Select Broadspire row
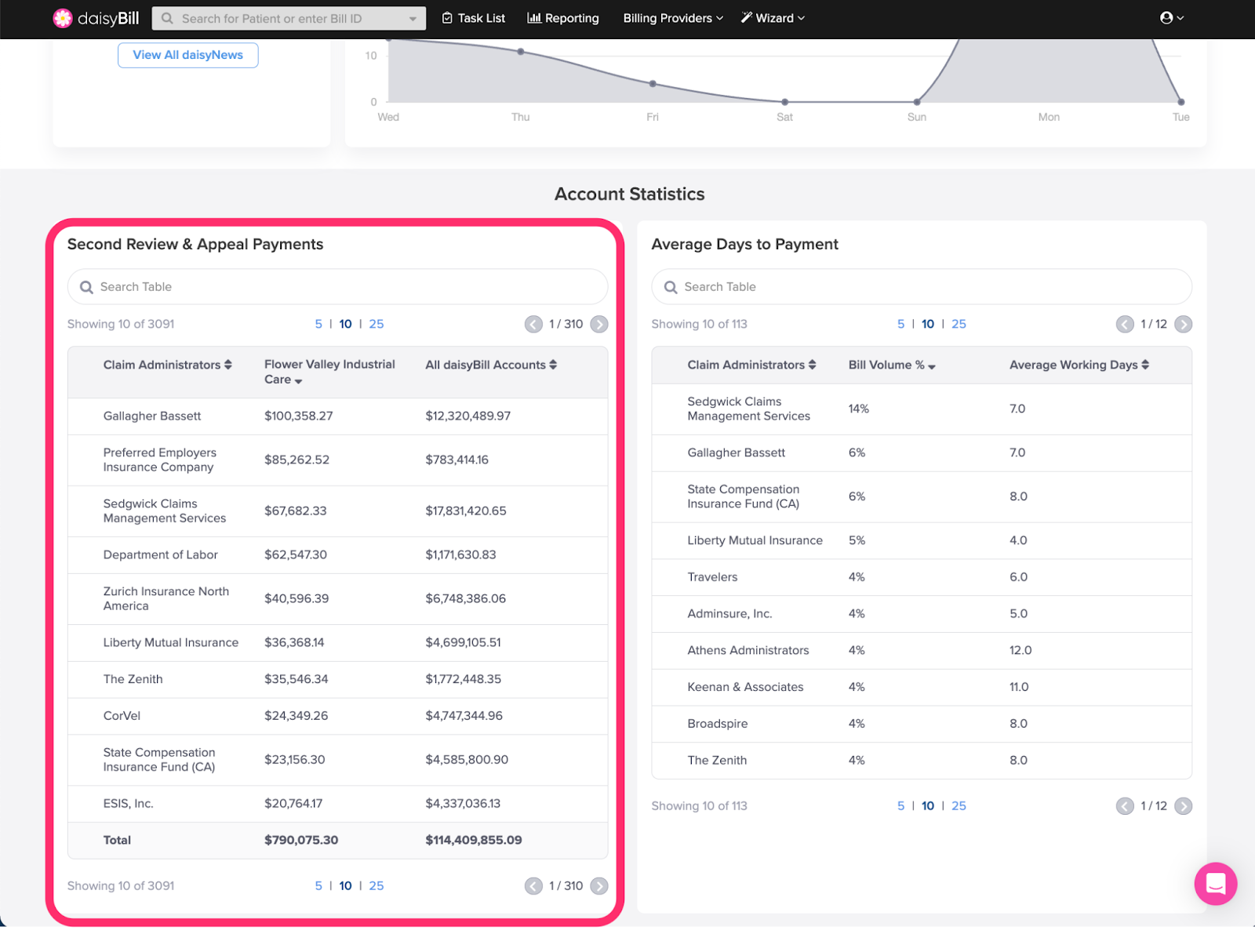The width and height of the screenshot is (1255, 952). (x=922, y=724)
